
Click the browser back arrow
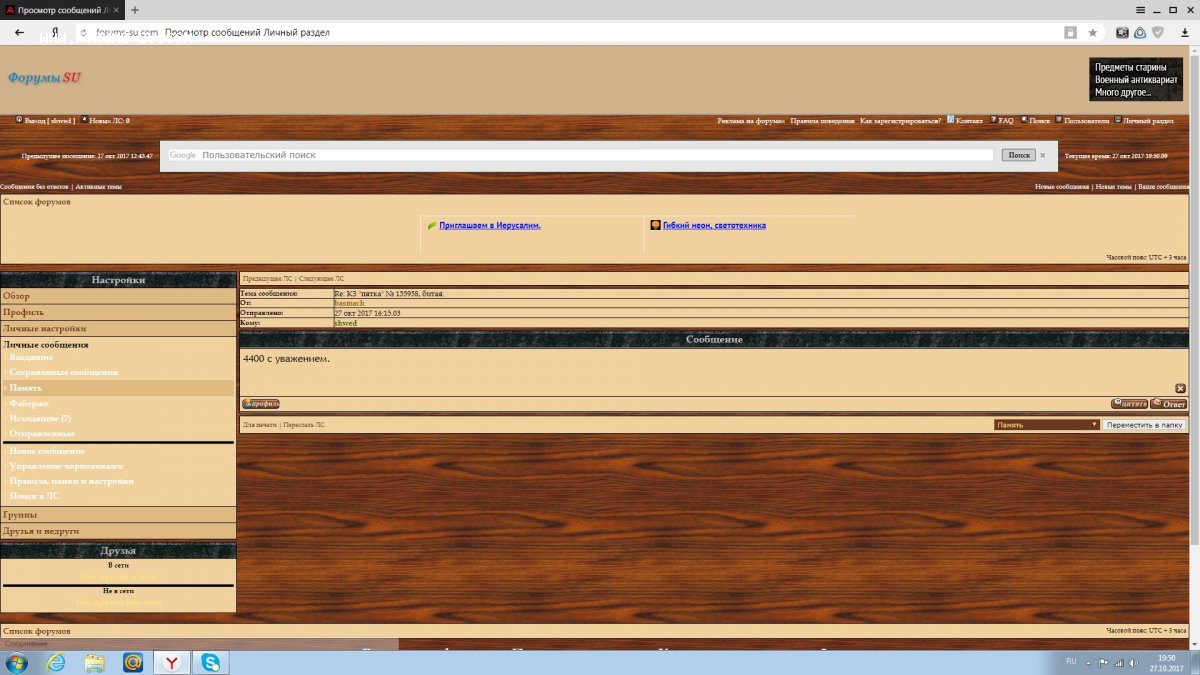[x=19, y=32]
